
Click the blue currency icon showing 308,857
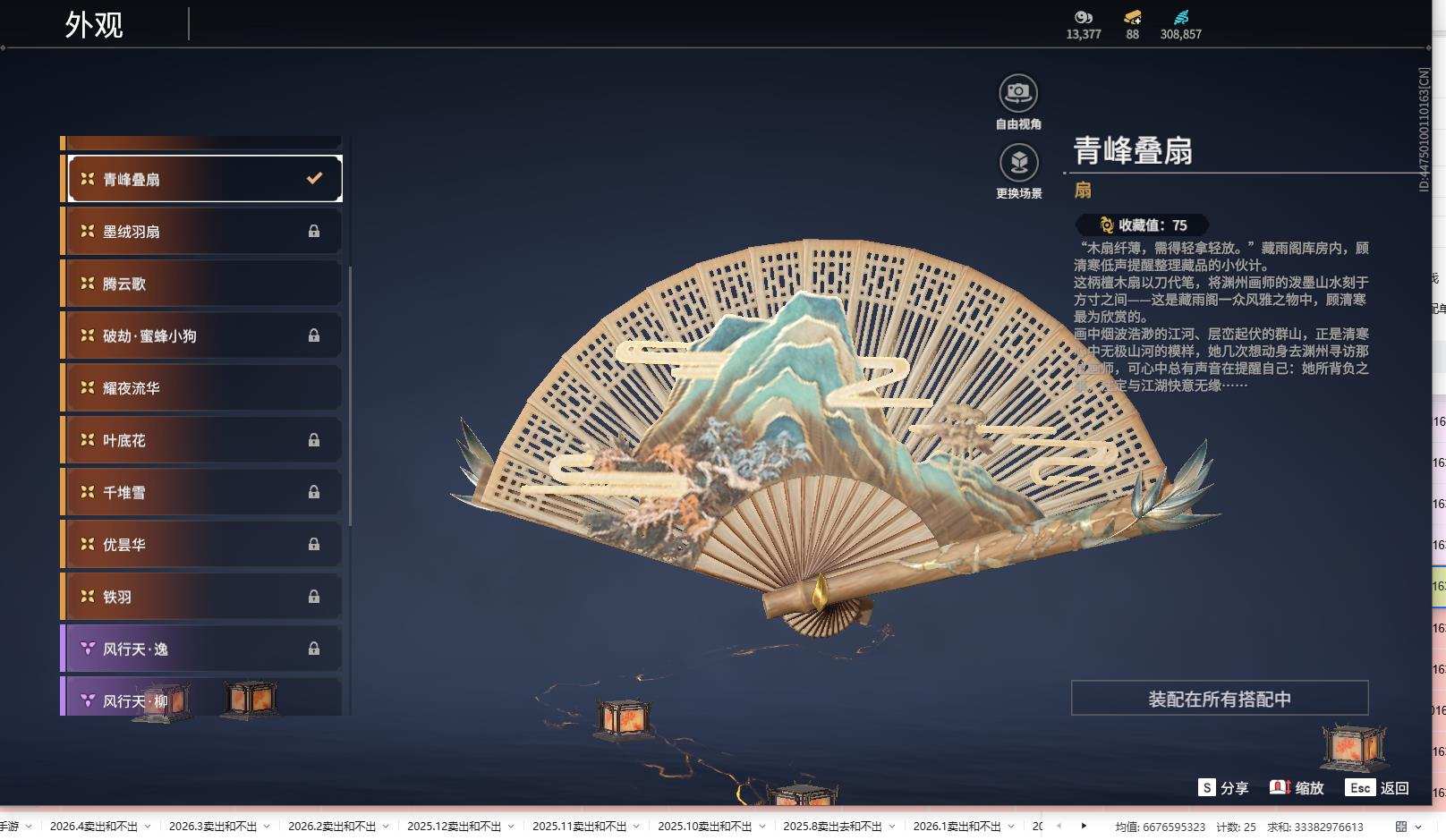point(1180,17)
